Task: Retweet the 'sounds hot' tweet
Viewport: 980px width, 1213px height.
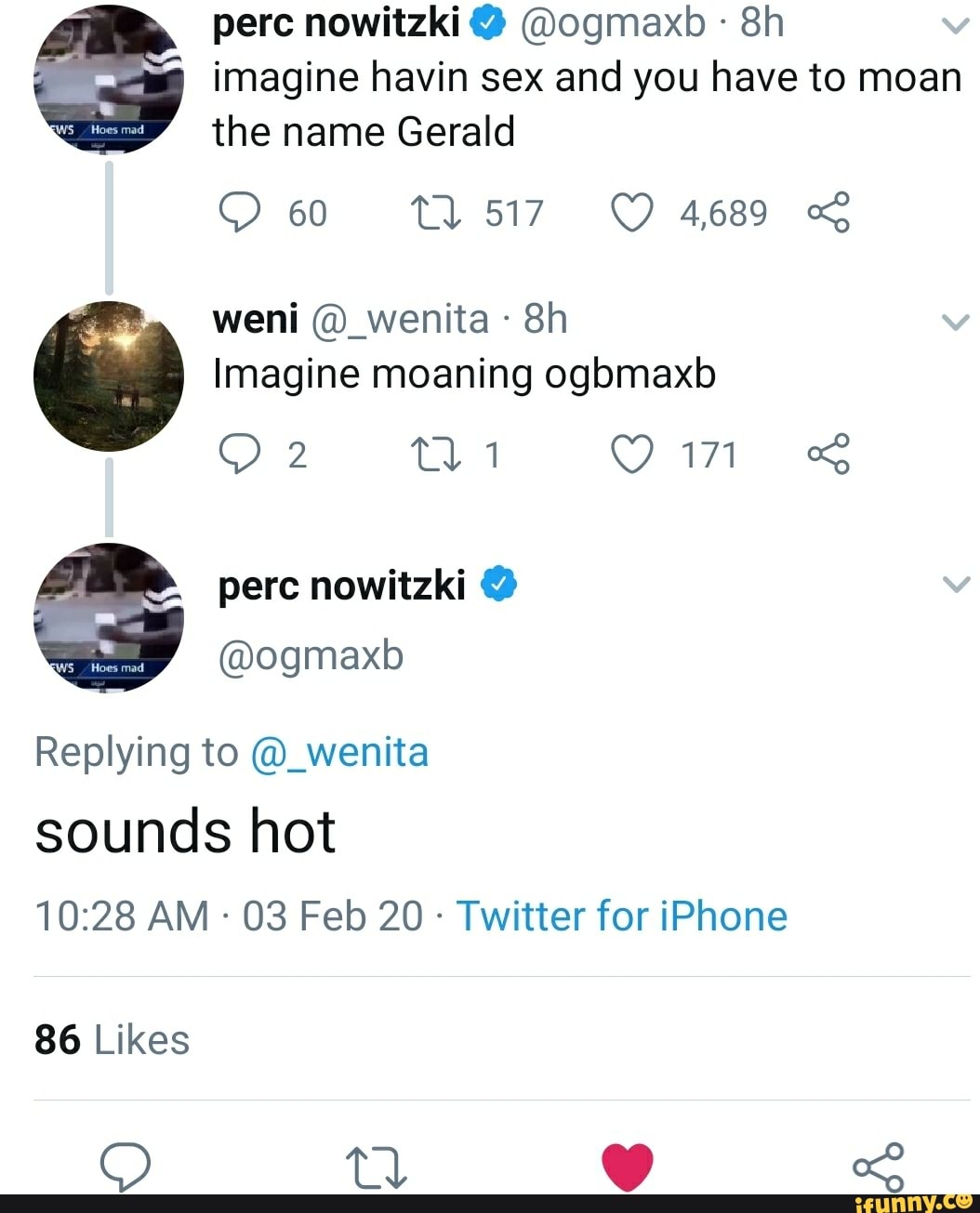Action: click(376, 1167)
